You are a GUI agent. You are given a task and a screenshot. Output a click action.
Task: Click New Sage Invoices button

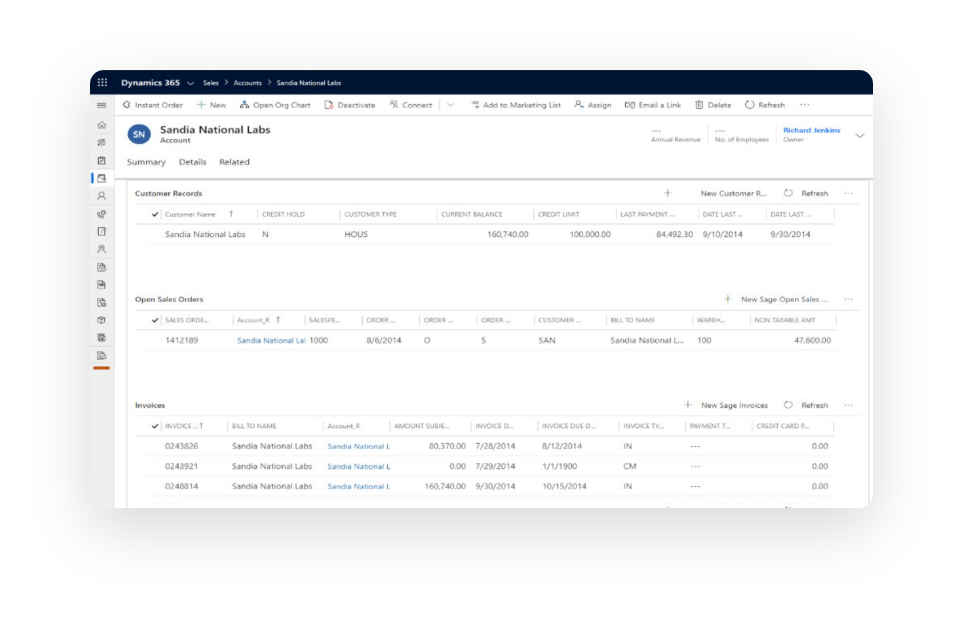click(x=727, y=405)
